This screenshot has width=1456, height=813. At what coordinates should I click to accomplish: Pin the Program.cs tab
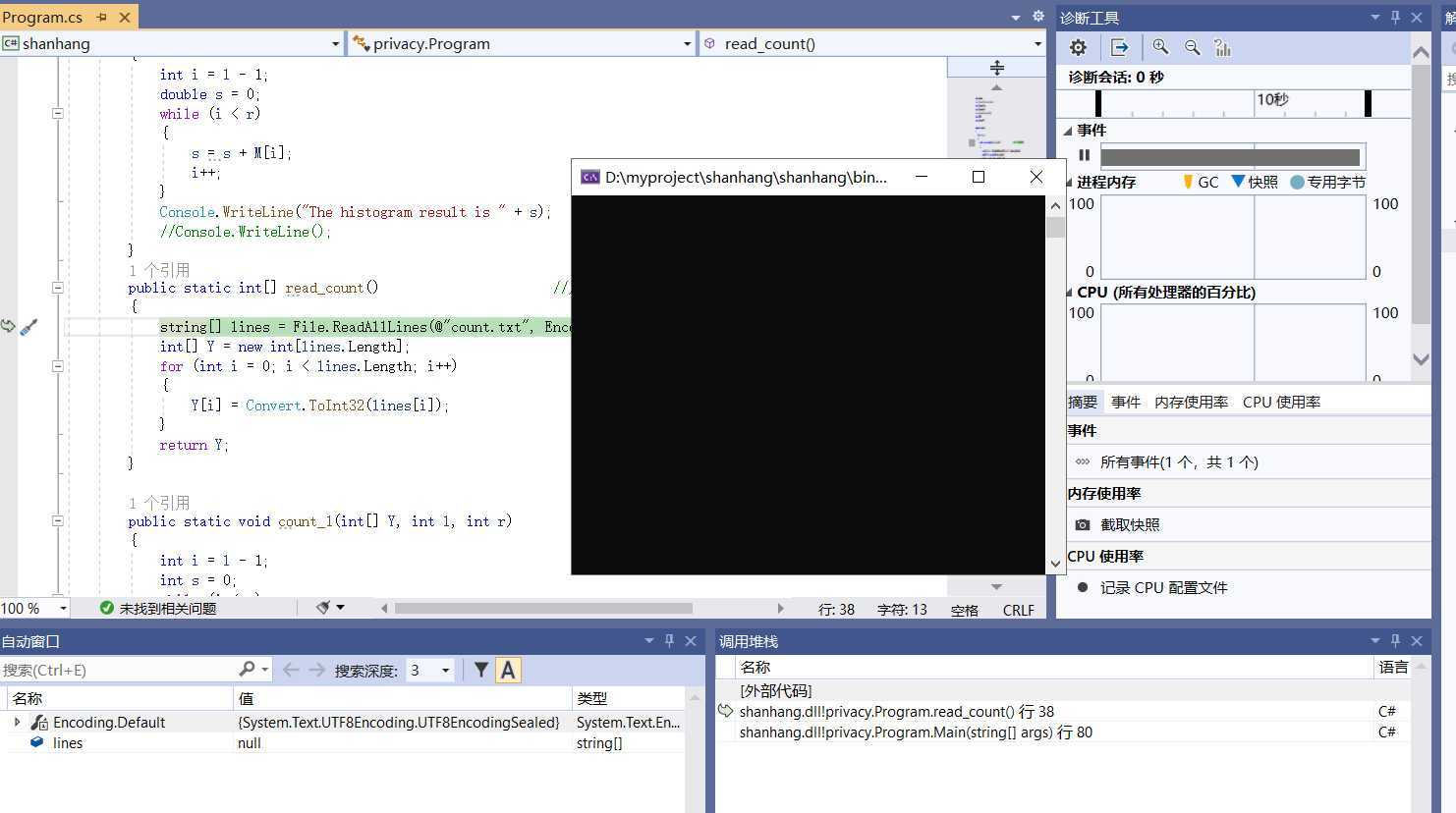[101, 17]
